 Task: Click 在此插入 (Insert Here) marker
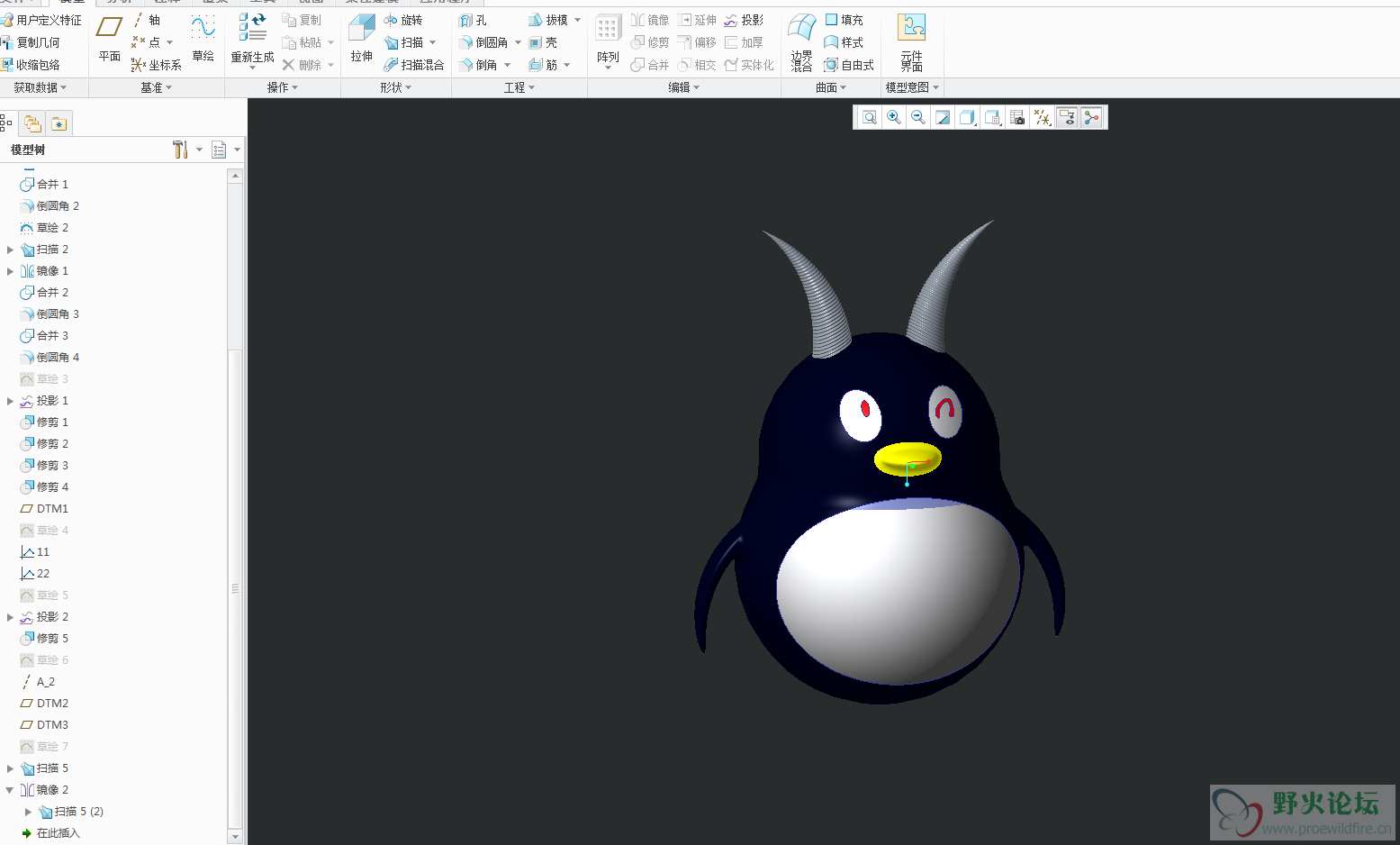50,833
